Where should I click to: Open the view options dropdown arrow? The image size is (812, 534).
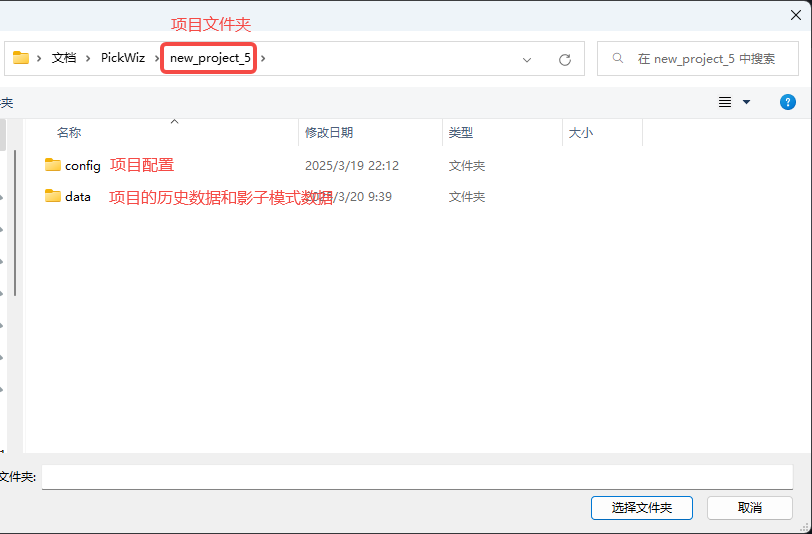tap(746, 102)
